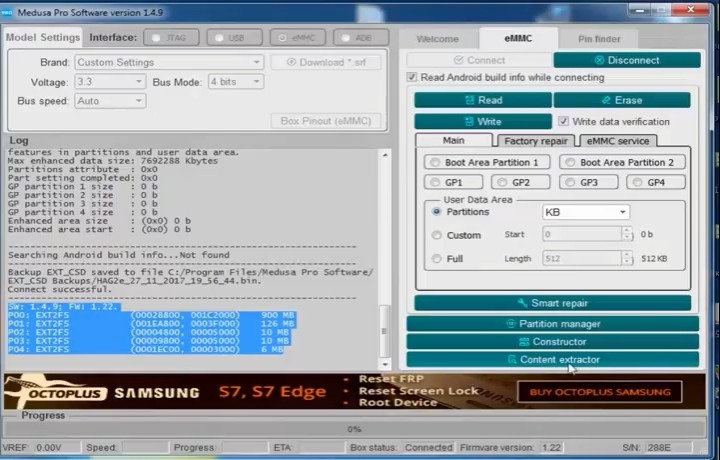Select Partitions in User Data Area

pos(436,212)
